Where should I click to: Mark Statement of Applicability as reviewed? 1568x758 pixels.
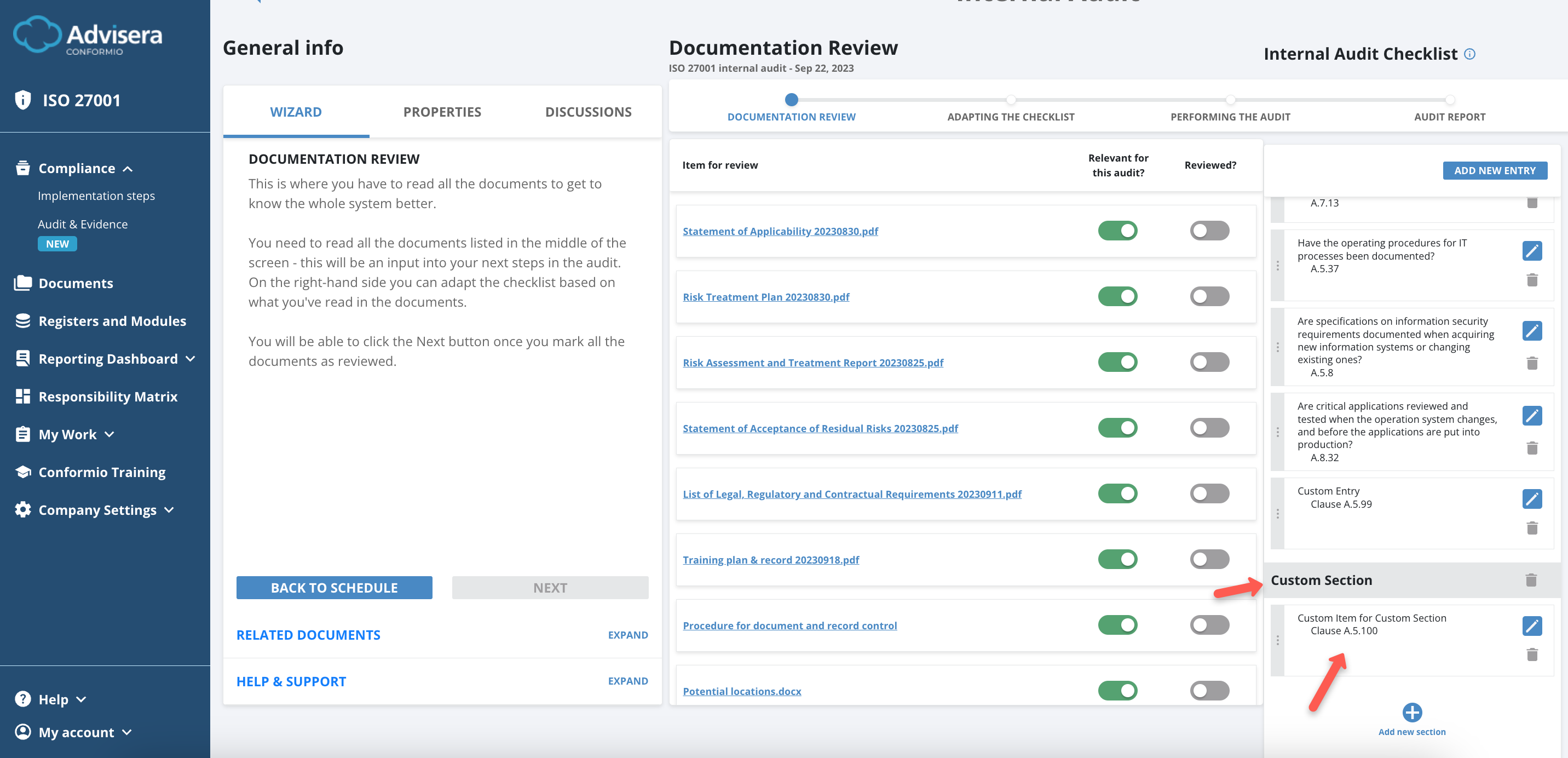(x=1209, y=231)
